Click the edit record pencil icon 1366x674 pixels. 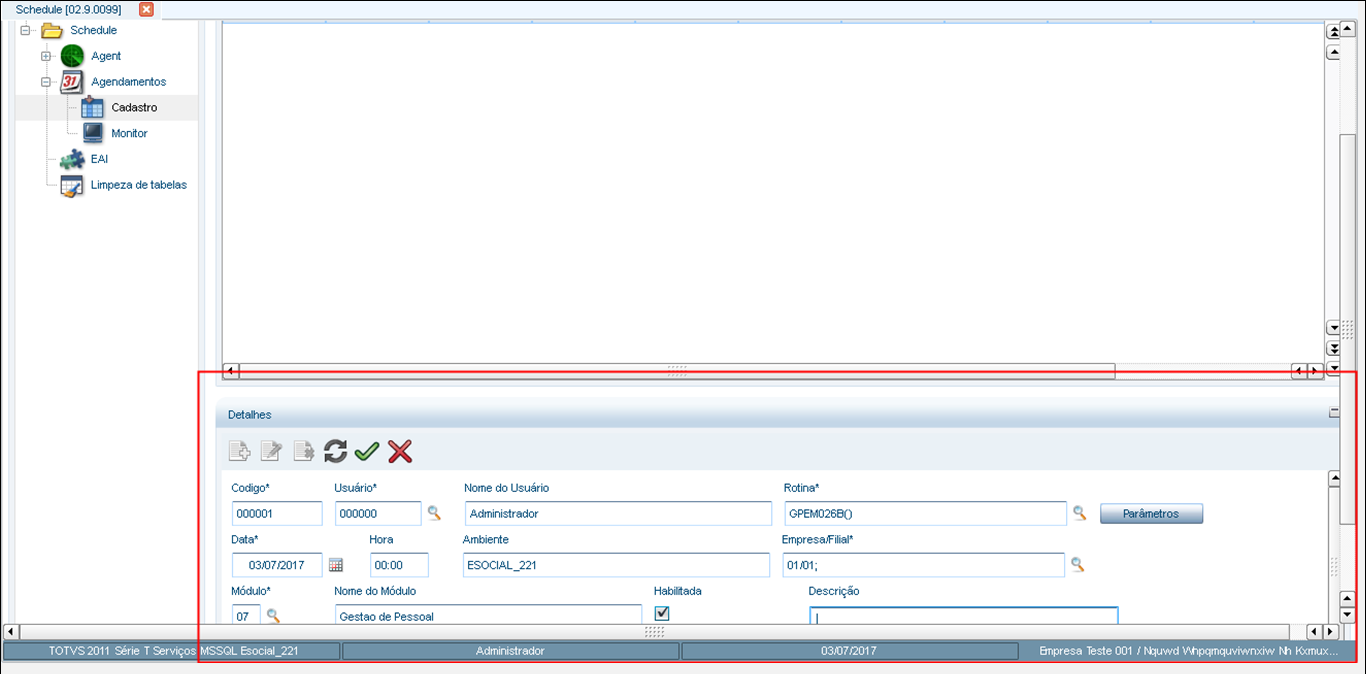coord(271,451)
